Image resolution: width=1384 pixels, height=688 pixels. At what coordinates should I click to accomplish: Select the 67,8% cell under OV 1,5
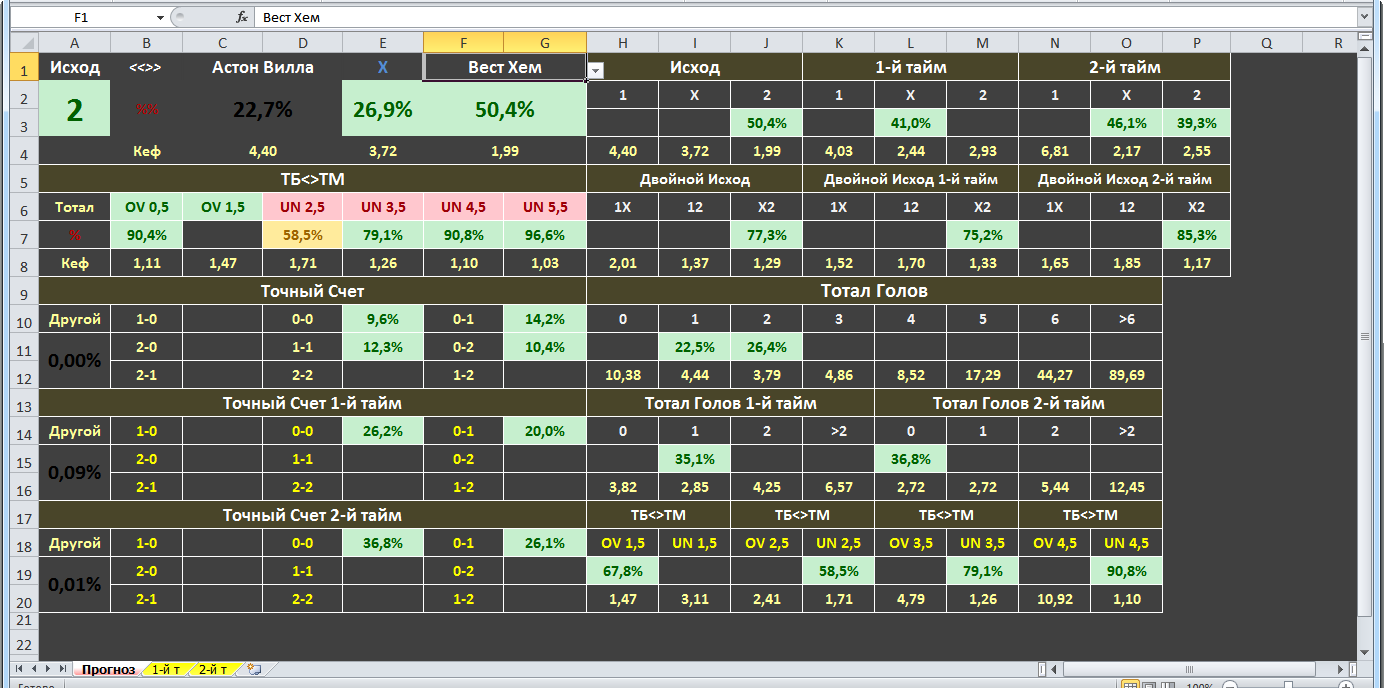tap(623, 572)
